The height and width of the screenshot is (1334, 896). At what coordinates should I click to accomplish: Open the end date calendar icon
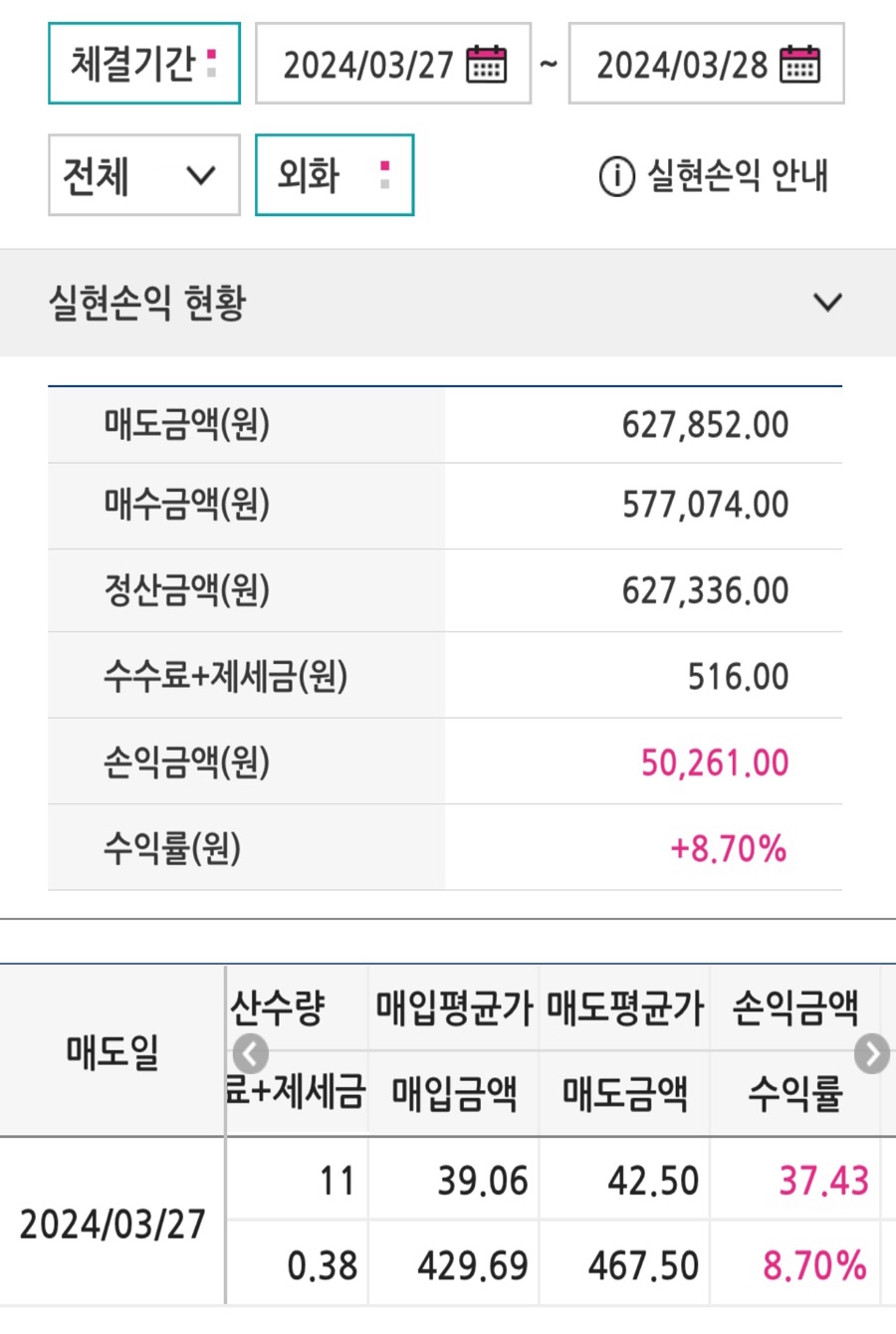(799, 65)
